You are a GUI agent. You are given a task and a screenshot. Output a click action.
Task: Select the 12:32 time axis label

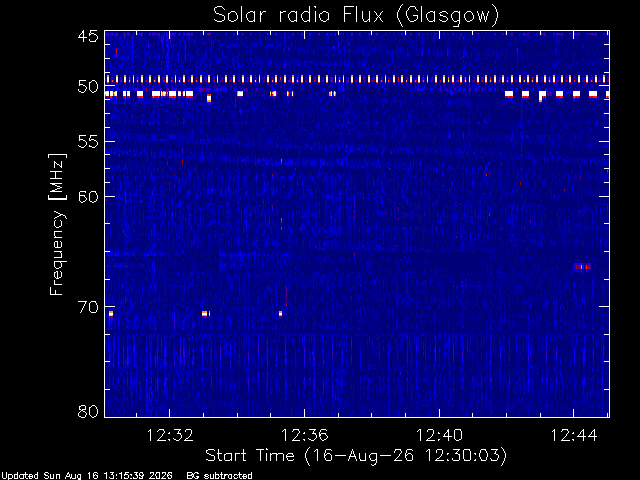click(169, 435)
